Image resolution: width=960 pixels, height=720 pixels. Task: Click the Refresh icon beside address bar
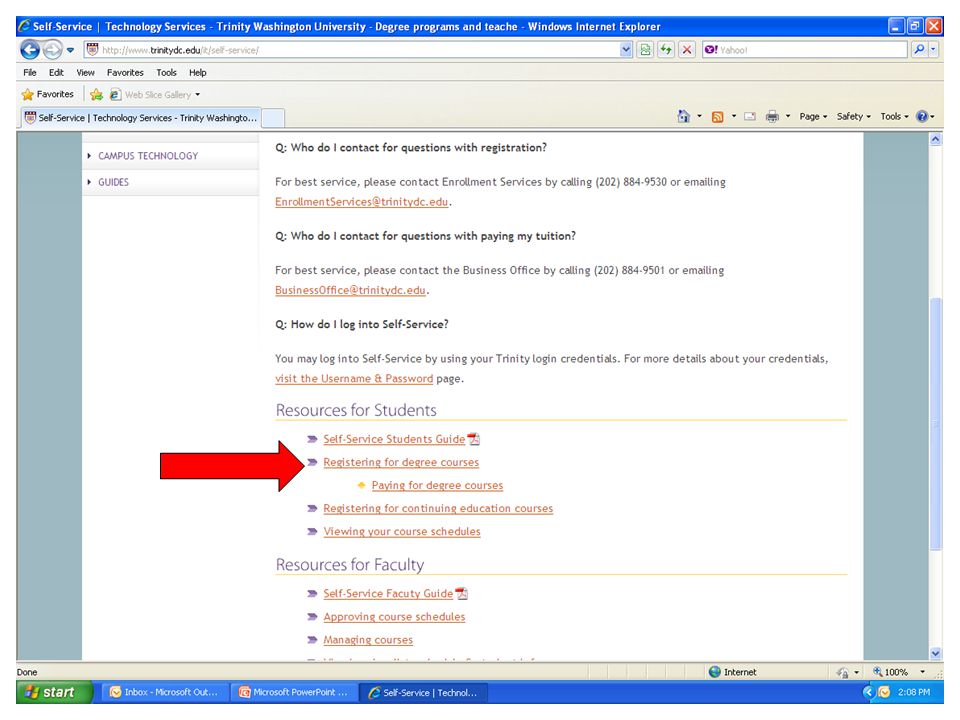point(666,50)
